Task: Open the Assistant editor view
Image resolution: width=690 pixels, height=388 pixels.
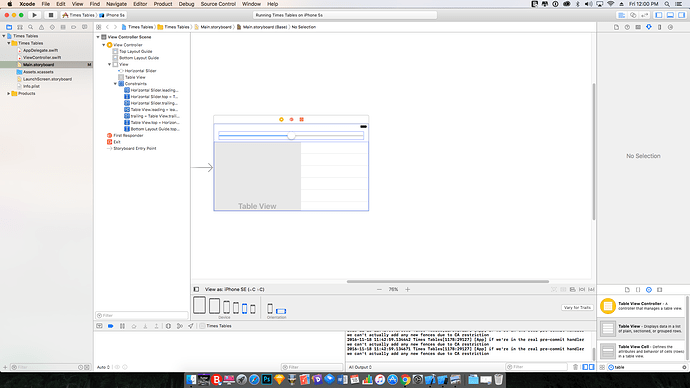Action: 633,15
